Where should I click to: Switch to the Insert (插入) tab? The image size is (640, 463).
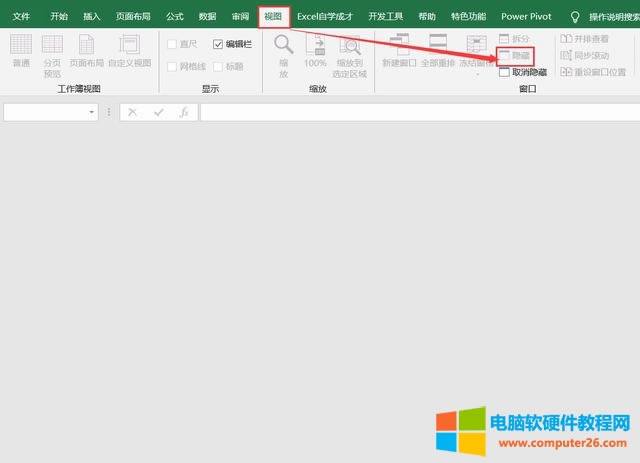pyautogui.click(x=91, y=17)
